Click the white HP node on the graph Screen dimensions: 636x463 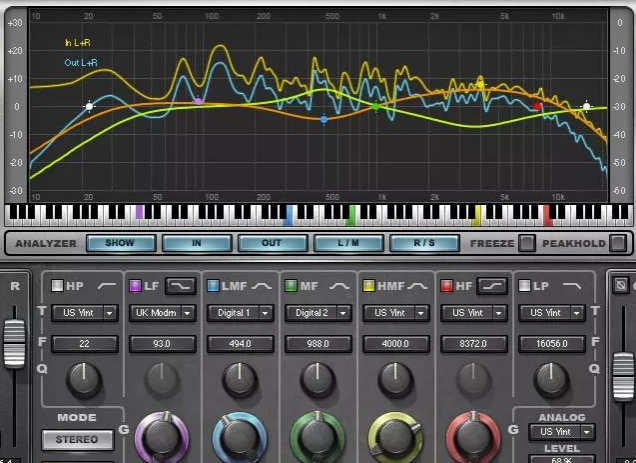89,107
